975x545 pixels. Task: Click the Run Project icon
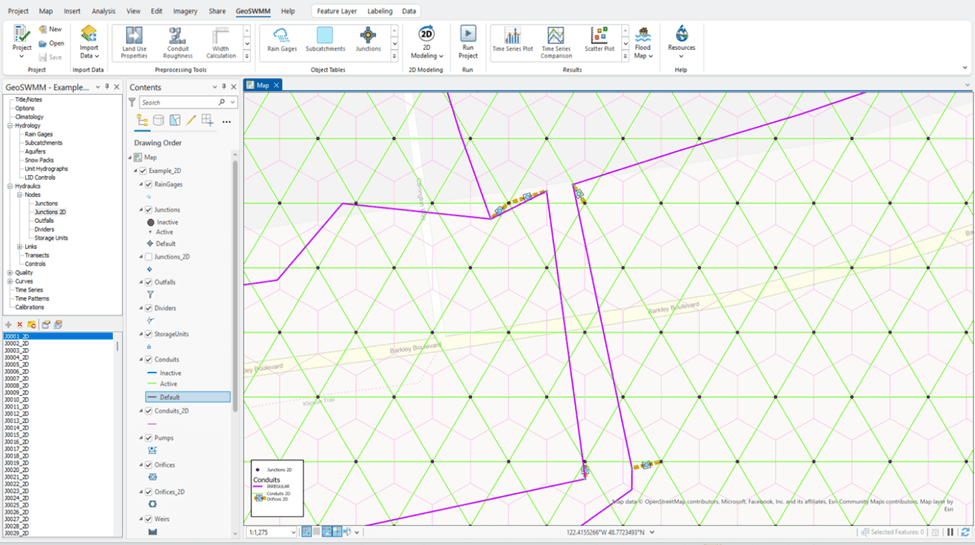coord(468,39)
